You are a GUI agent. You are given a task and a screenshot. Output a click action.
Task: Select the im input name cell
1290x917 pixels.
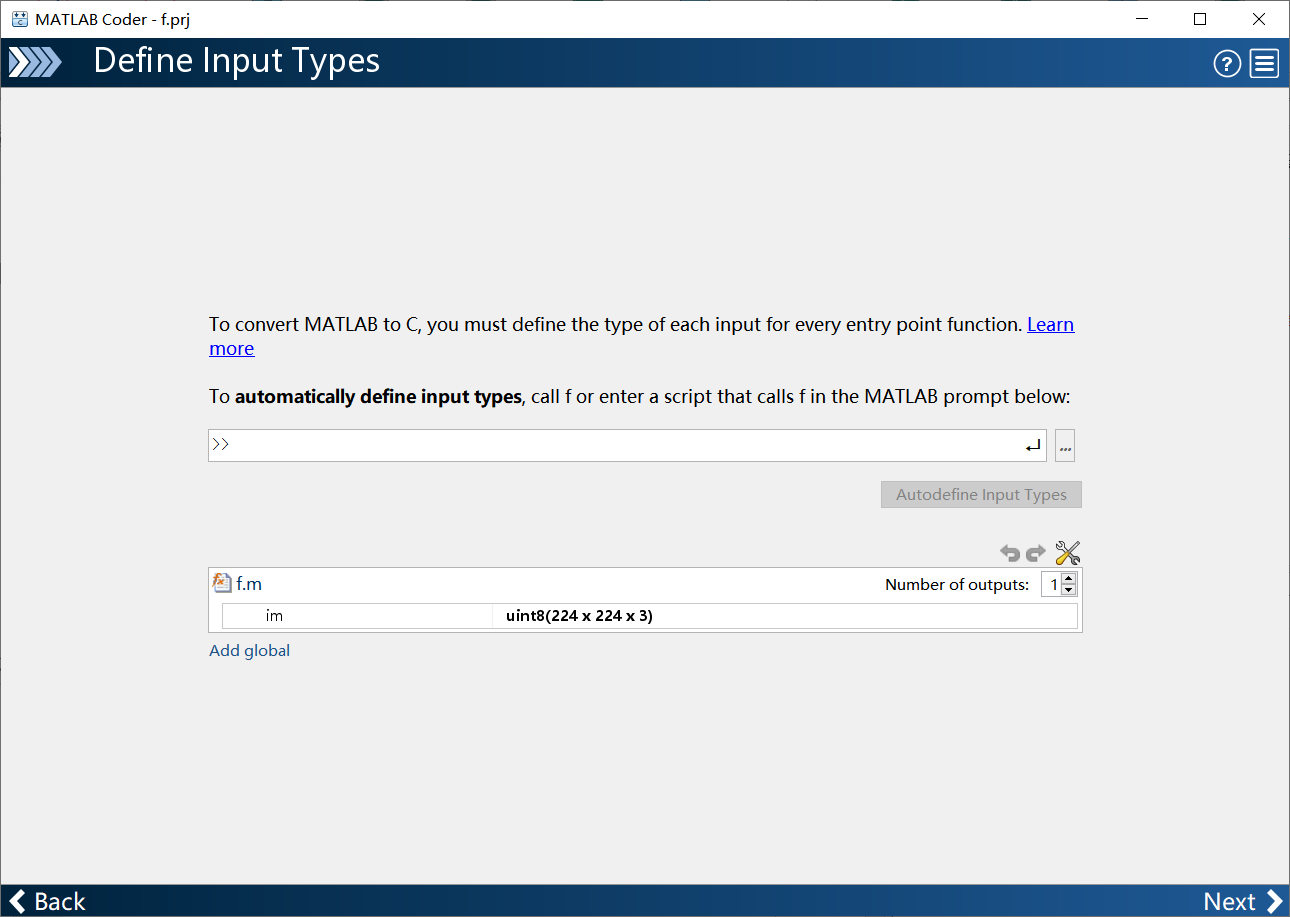click(357, 616)
